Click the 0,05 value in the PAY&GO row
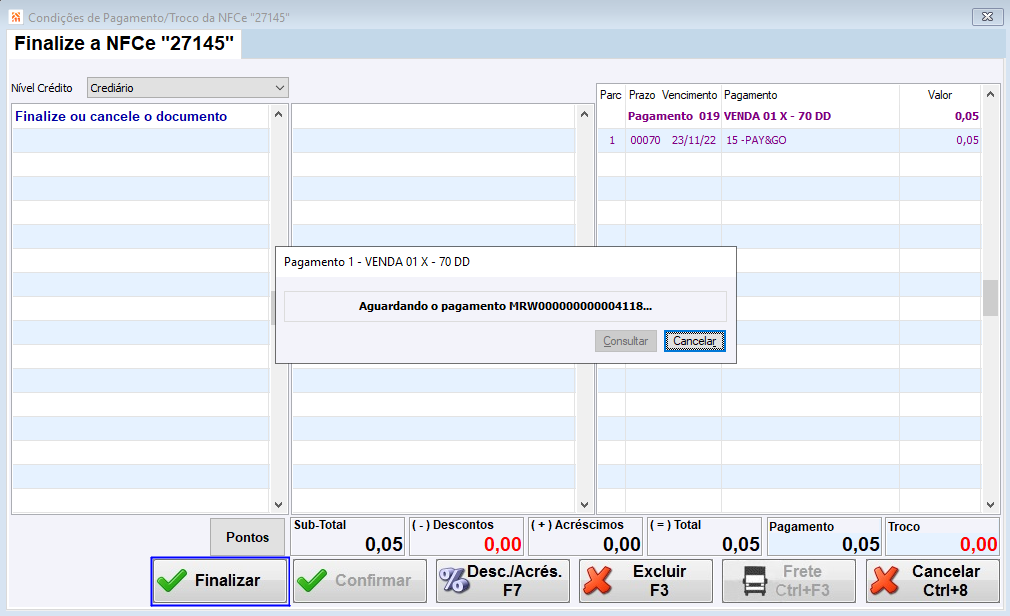Screen dimensions: 1010x616 (x=967, y=140)
